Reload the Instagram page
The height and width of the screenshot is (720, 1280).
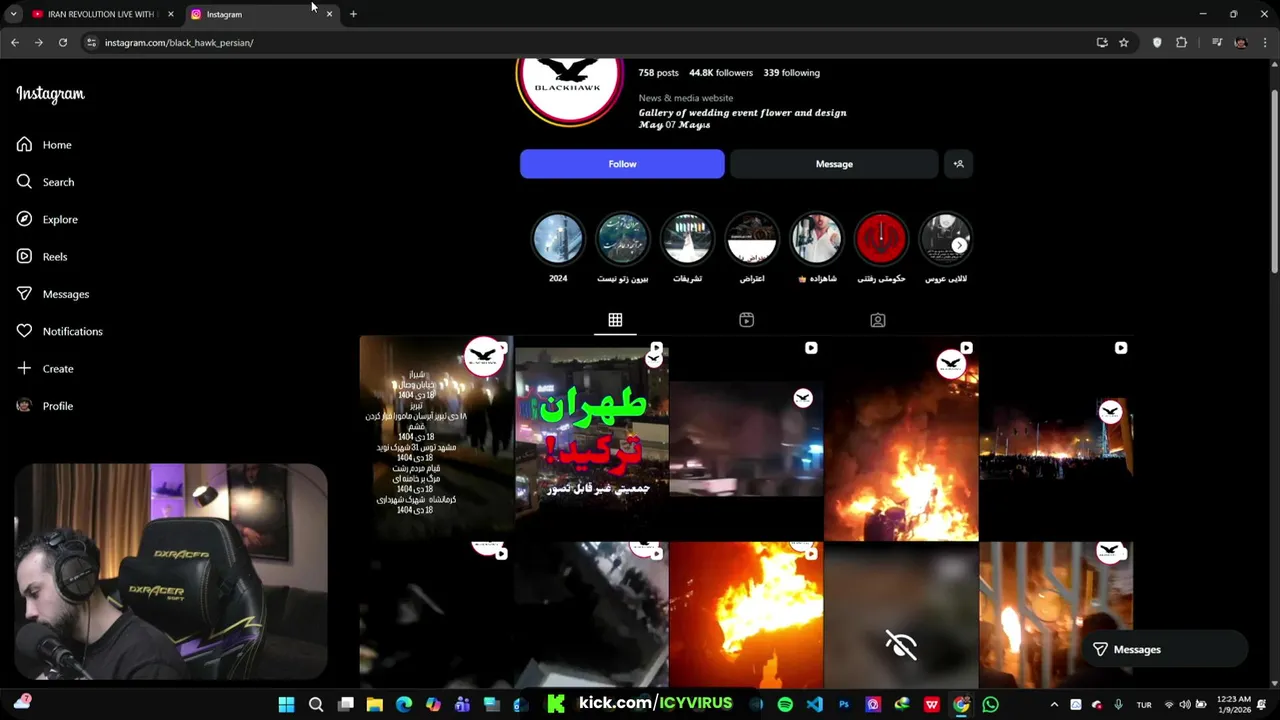click(63, 42)
